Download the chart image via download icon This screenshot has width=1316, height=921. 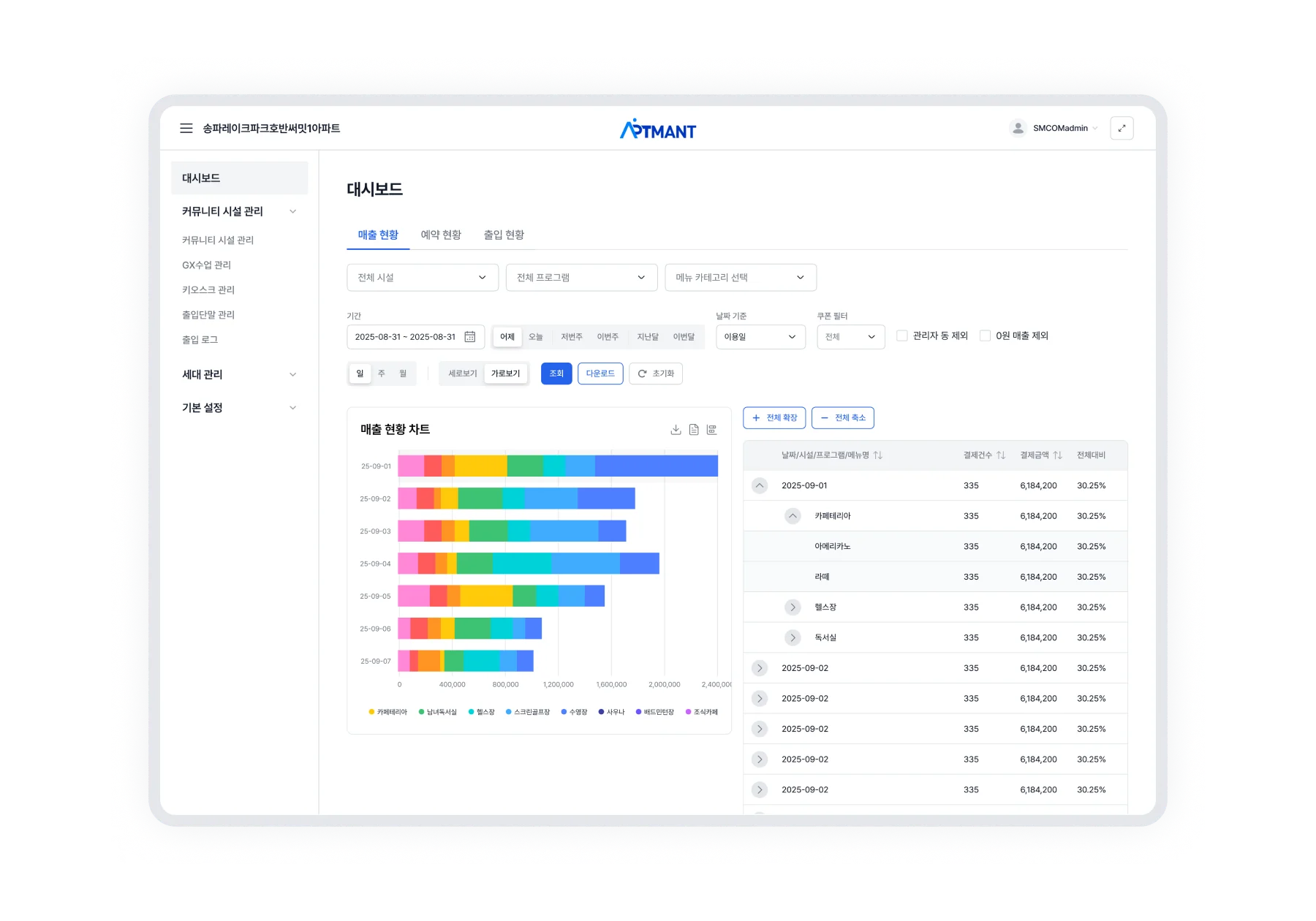[676, 430]
